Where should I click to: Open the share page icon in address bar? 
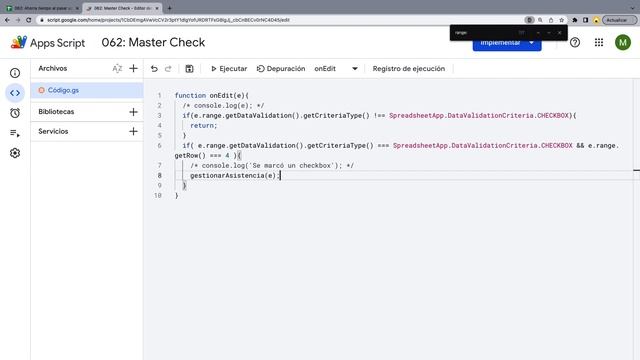[551, 20]
